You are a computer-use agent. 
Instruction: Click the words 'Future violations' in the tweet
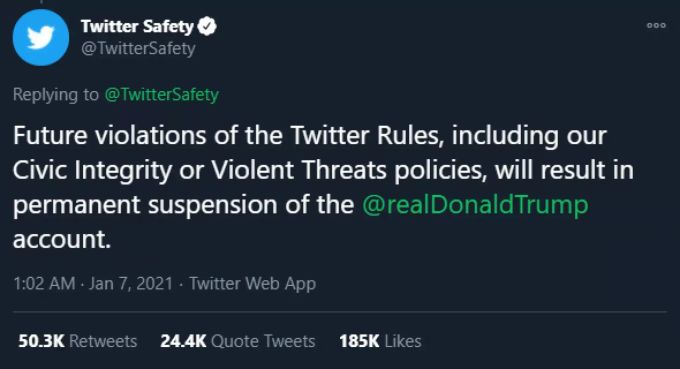(110, 136)
